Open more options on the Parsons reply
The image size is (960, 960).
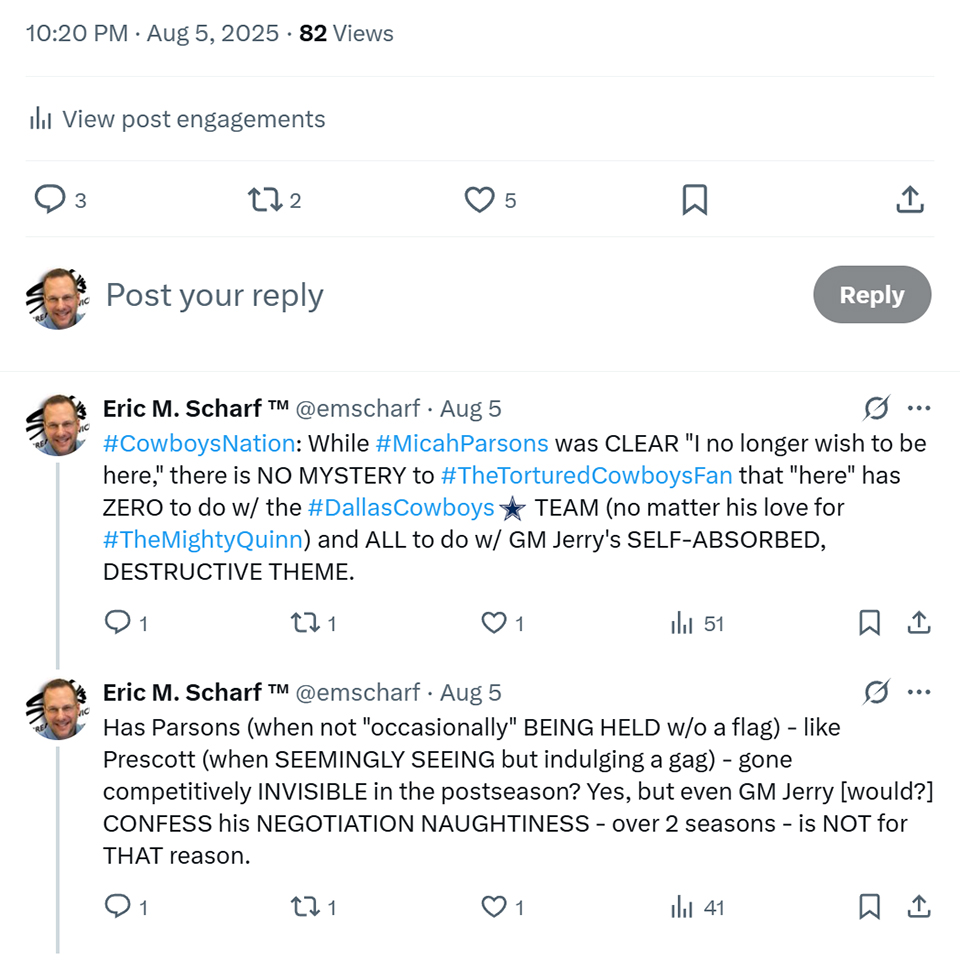pyautogui.click(x=919, y=692)
